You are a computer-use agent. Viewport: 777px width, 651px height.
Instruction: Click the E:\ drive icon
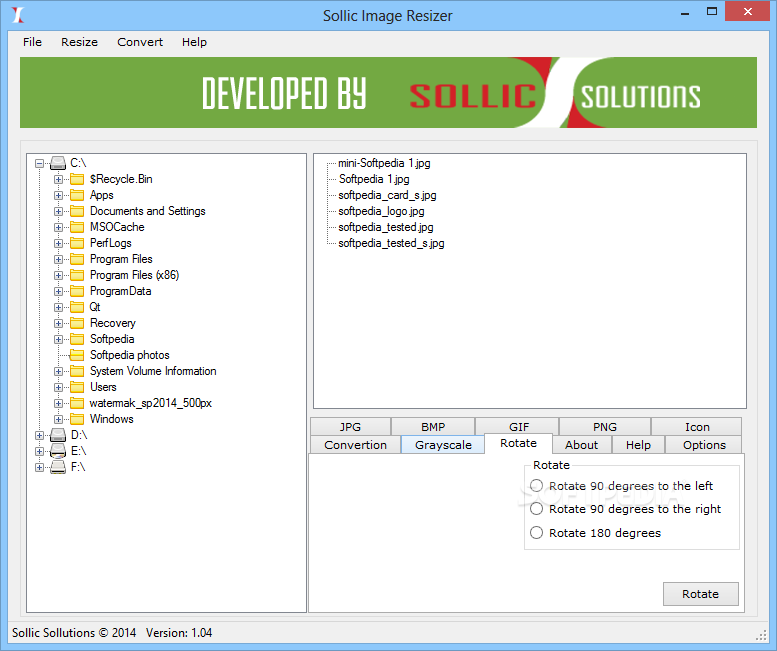pyautogui.click(x=58, y=451)
